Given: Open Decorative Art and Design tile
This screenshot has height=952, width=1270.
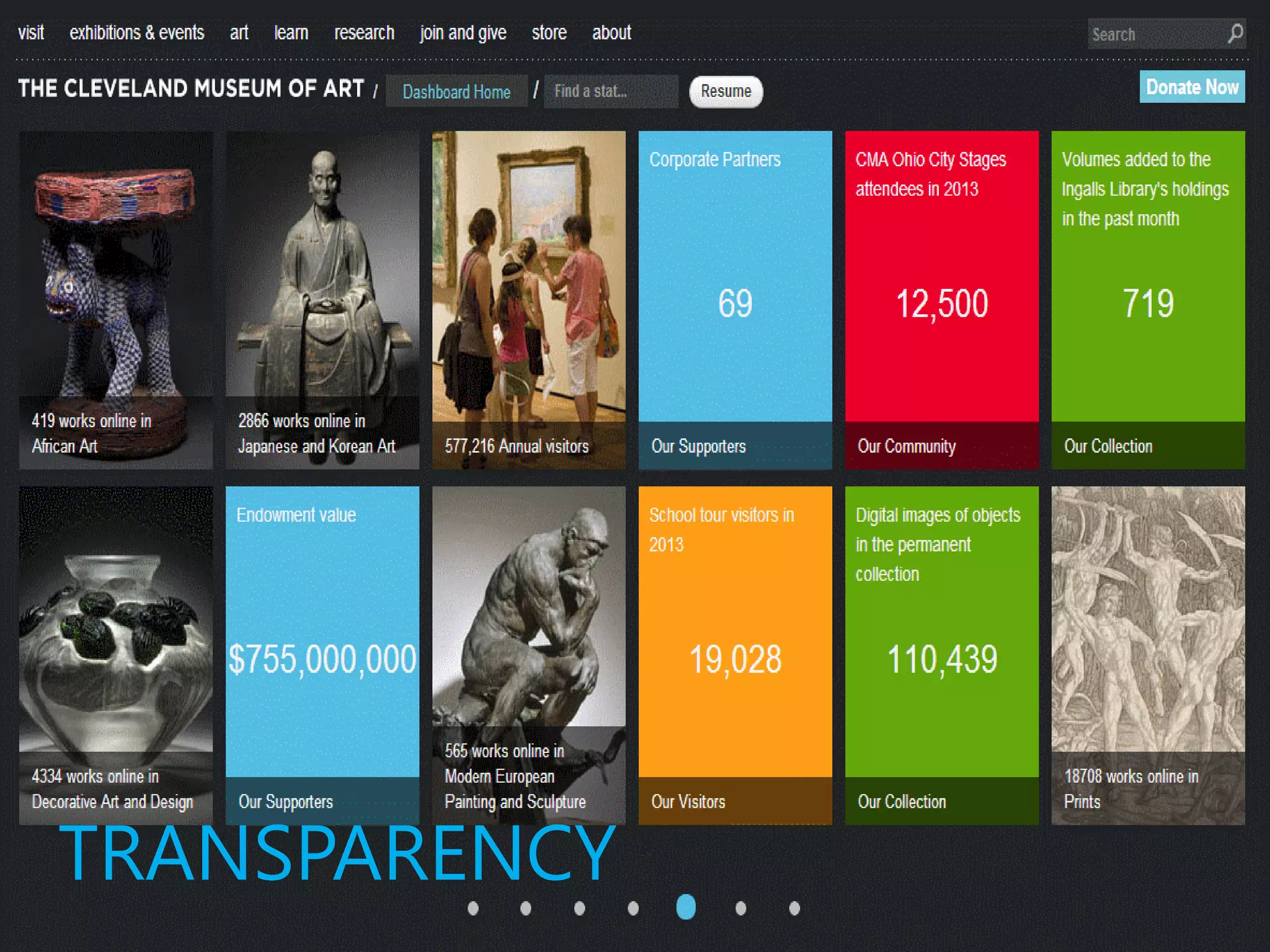Looking at the screenshot, I should [116, 656].
